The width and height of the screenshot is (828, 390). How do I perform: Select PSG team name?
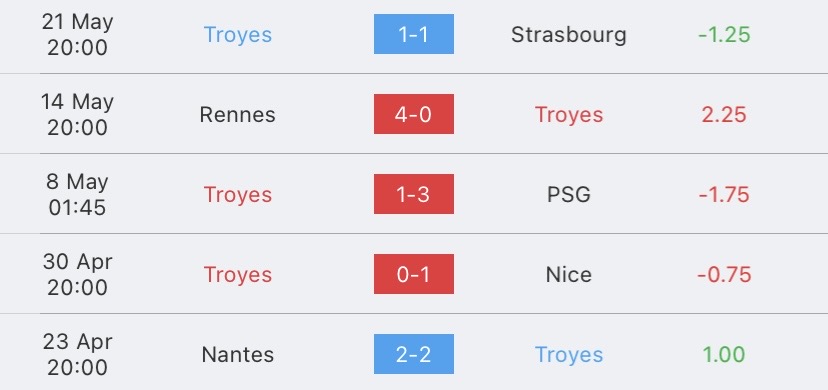(569, 195)
